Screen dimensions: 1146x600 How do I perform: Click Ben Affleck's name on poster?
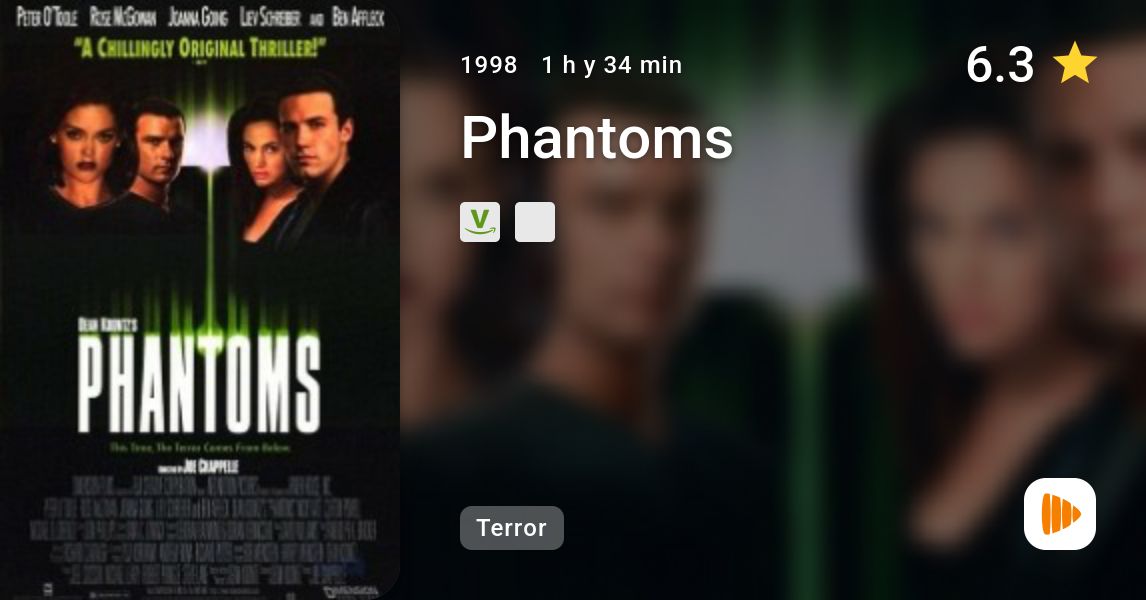point(358,17)
